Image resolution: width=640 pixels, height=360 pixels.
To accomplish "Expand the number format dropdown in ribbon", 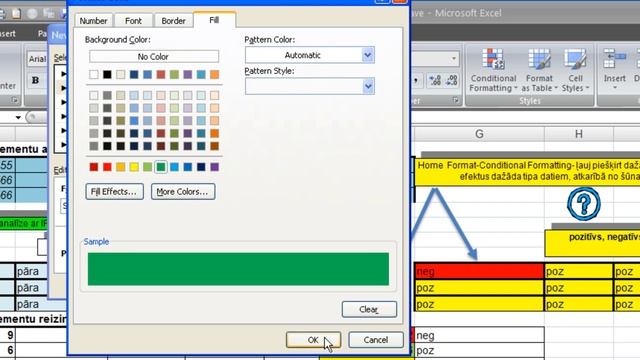I will coord(453,59).
